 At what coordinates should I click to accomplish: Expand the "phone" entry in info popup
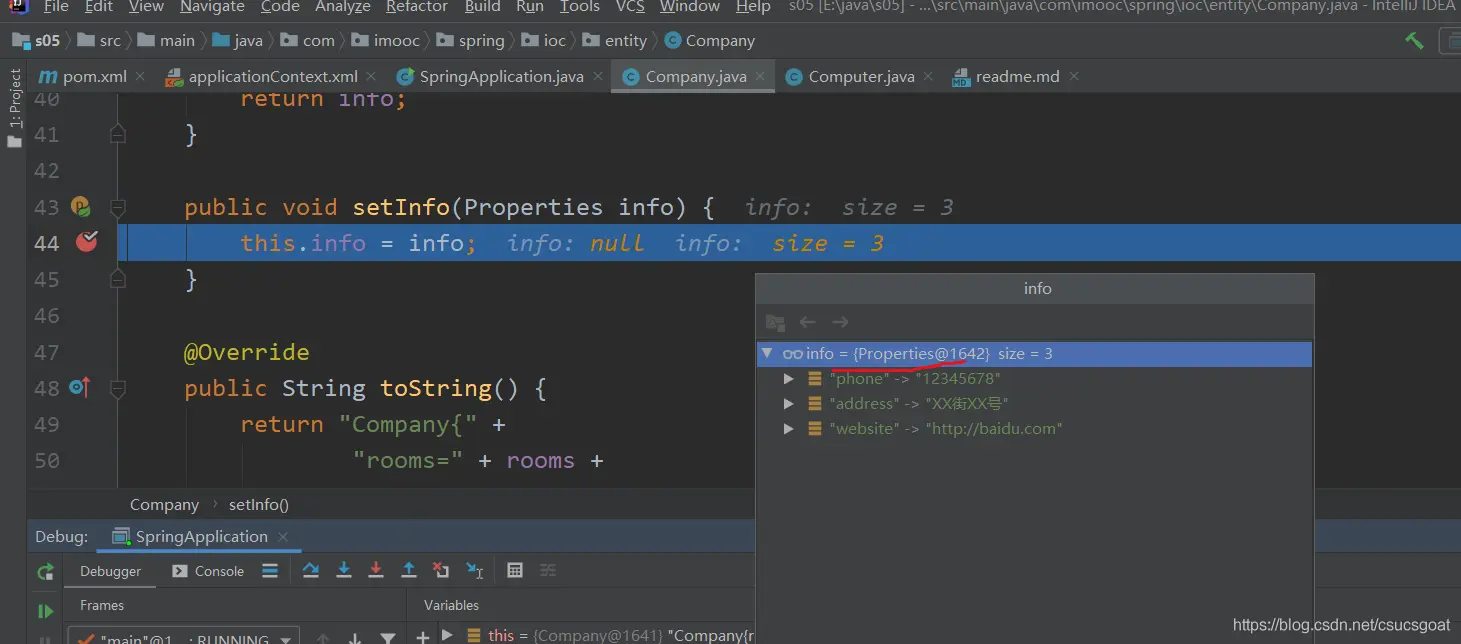[x=789, y=379]
